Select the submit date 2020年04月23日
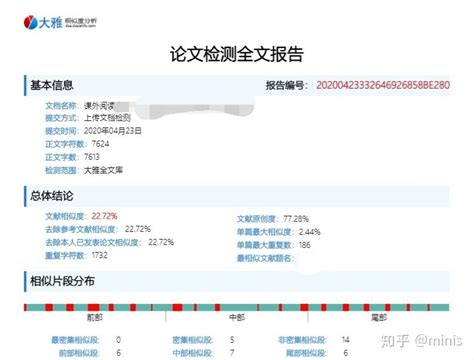474x360 pixels. (113, 131)
